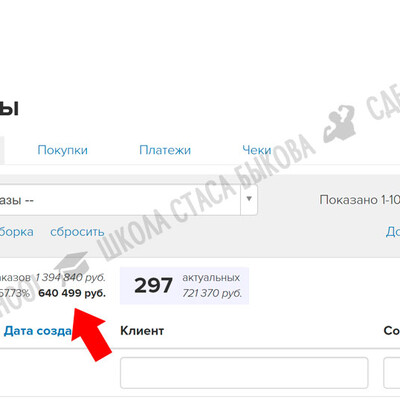Screen dimensions: 400x400
Task: Select the 297 актуальных summary box
Action: 184,286
